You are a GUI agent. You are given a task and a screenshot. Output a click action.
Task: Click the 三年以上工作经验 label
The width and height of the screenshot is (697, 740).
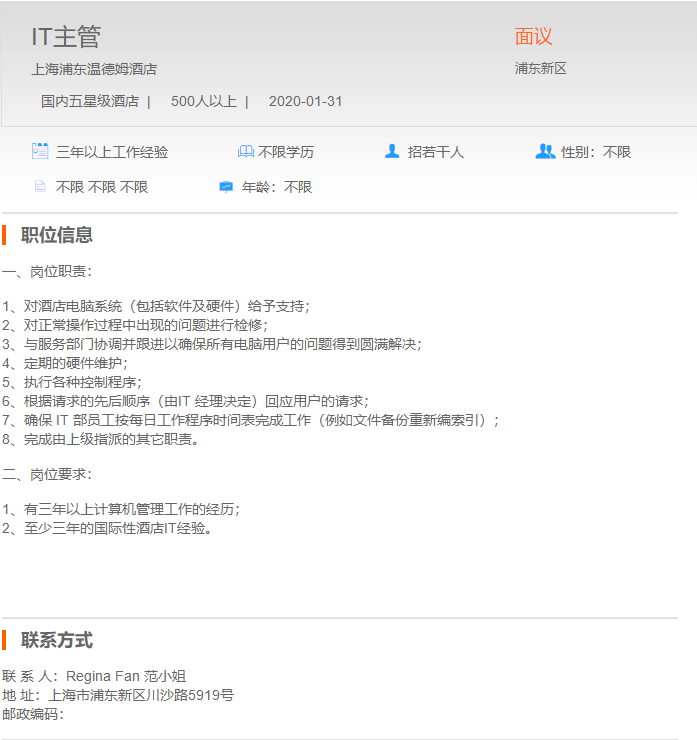tap(112, 152)
